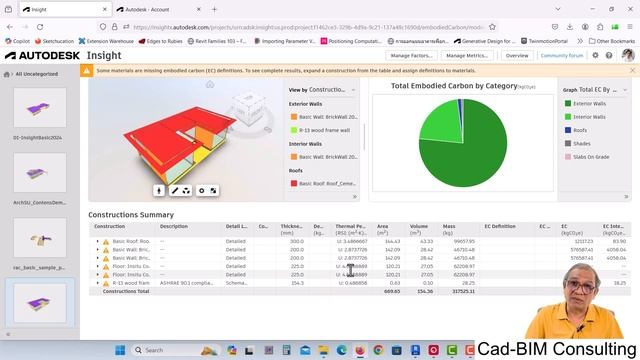Click the orange Exterior Walls BrickWall swatch
The height and width of the screenshot is (360, 640).
(294, 117)
